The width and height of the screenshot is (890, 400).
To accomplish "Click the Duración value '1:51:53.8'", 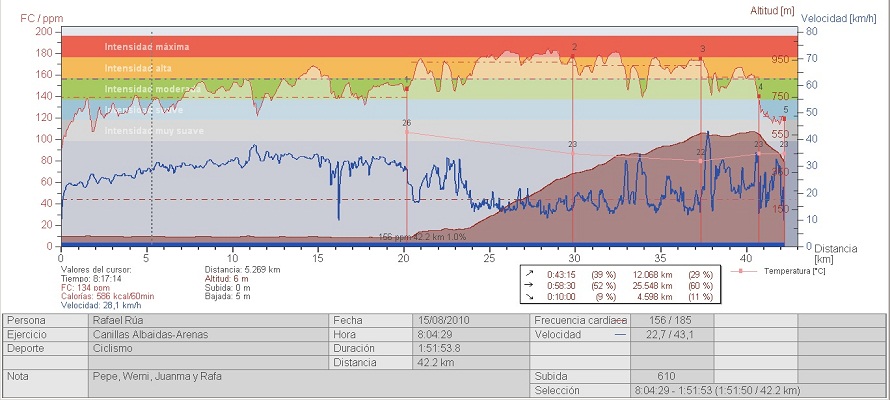I will pos(471,348).
